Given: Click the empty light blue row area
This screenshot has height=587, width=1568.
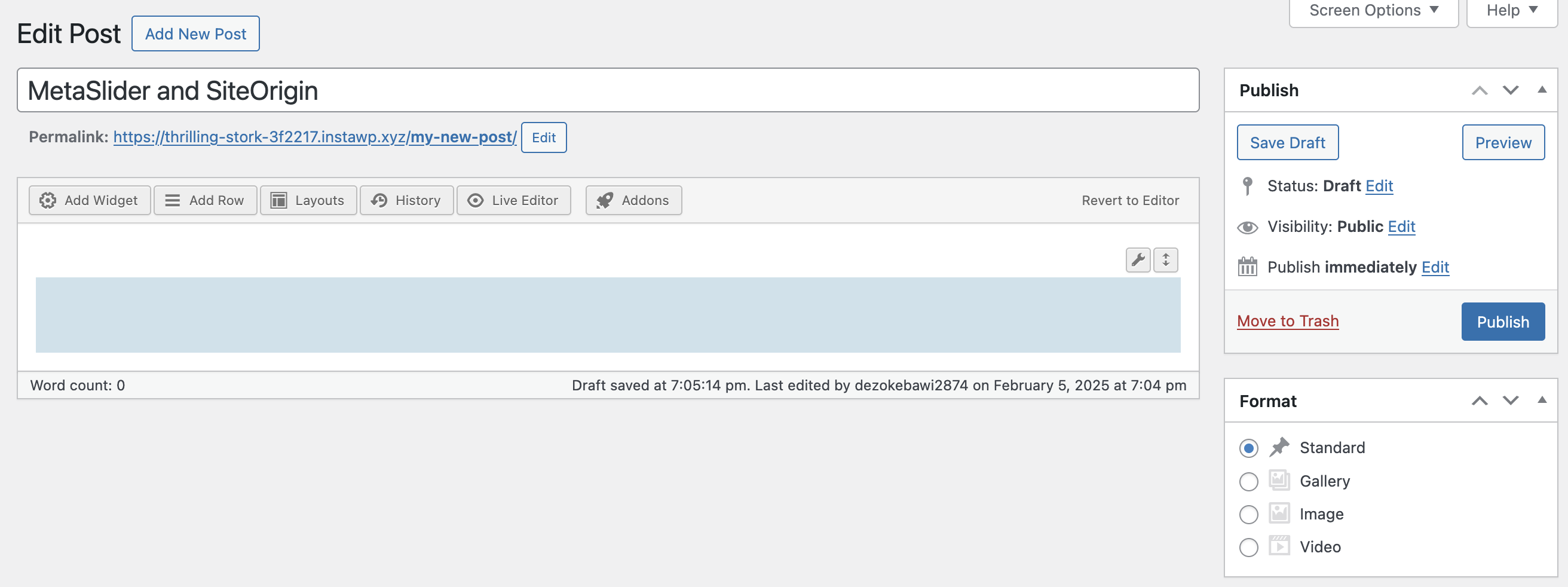Looking at the screenshot, I should (x=608, y=315).
